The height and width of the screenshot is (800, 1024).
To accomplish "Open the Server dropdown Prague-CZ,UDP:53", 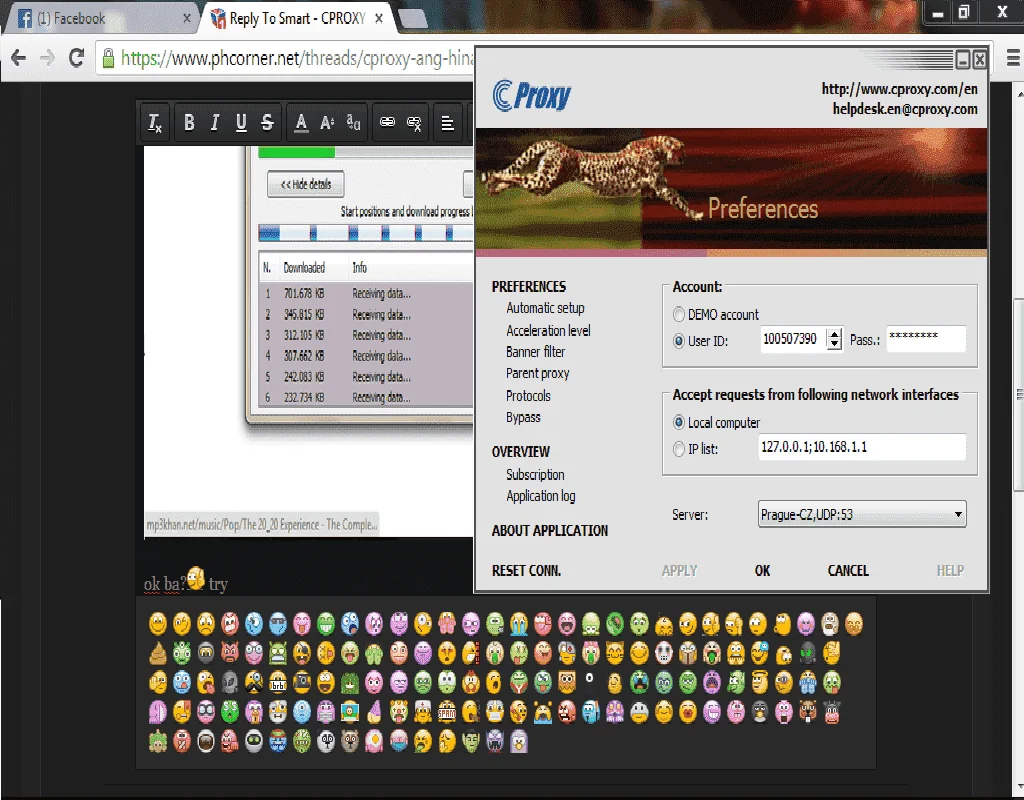I will pyautogui.click(x=862, y=515).
